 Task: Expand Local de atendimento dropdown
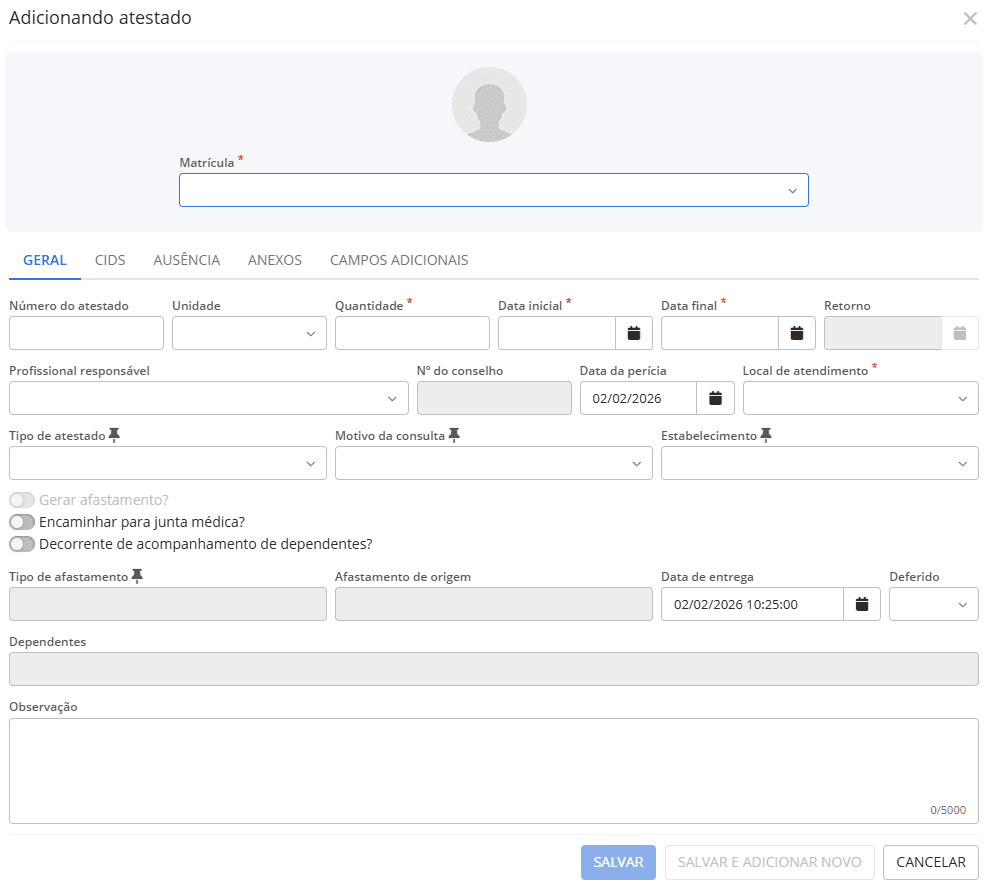860,398
